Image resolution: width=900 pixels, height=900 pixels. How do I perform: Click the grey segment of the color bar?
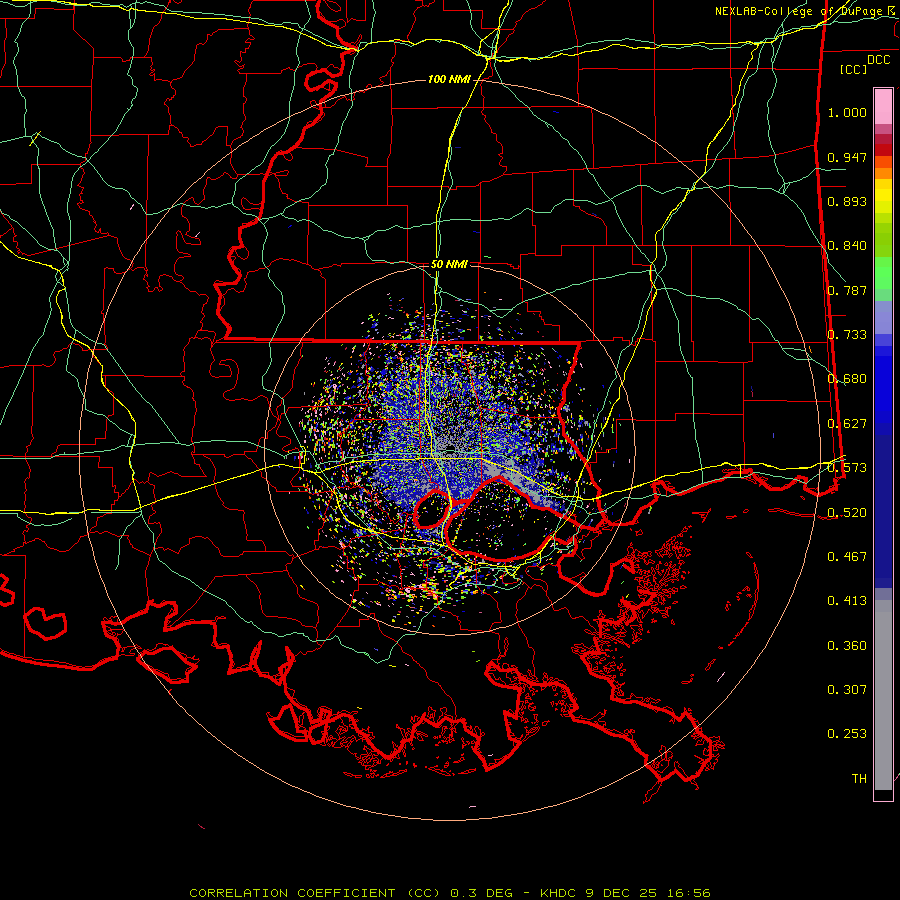(883, 695)
